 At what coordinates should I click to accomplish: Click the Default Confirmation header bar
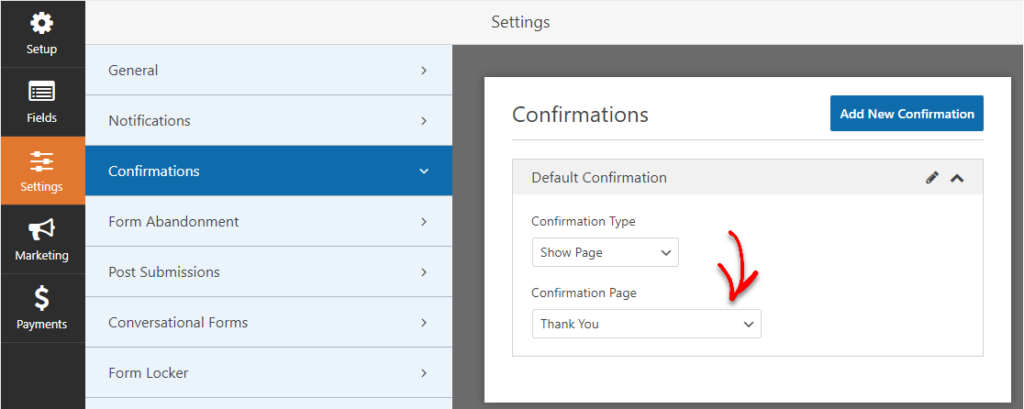tap(700, 178)
